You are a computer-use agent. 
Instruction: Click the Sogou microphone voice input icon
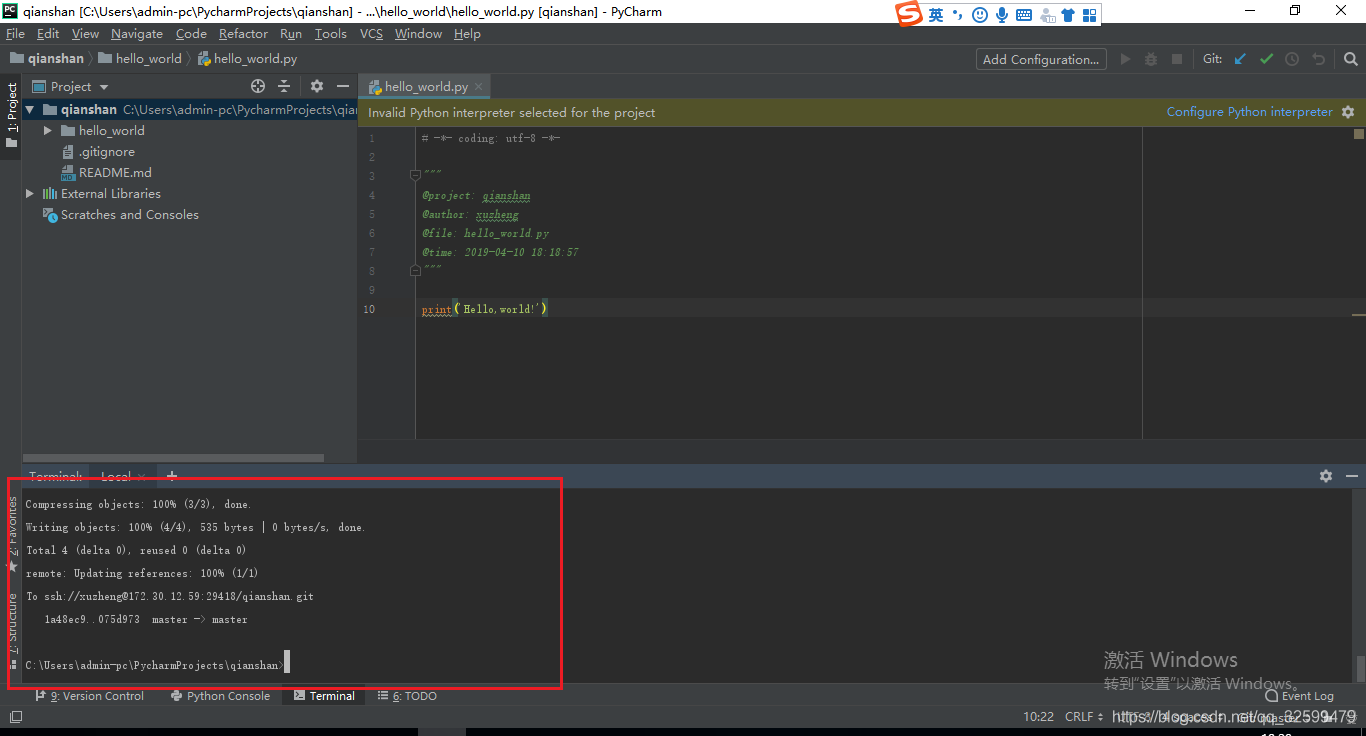tap(1002, 15)
